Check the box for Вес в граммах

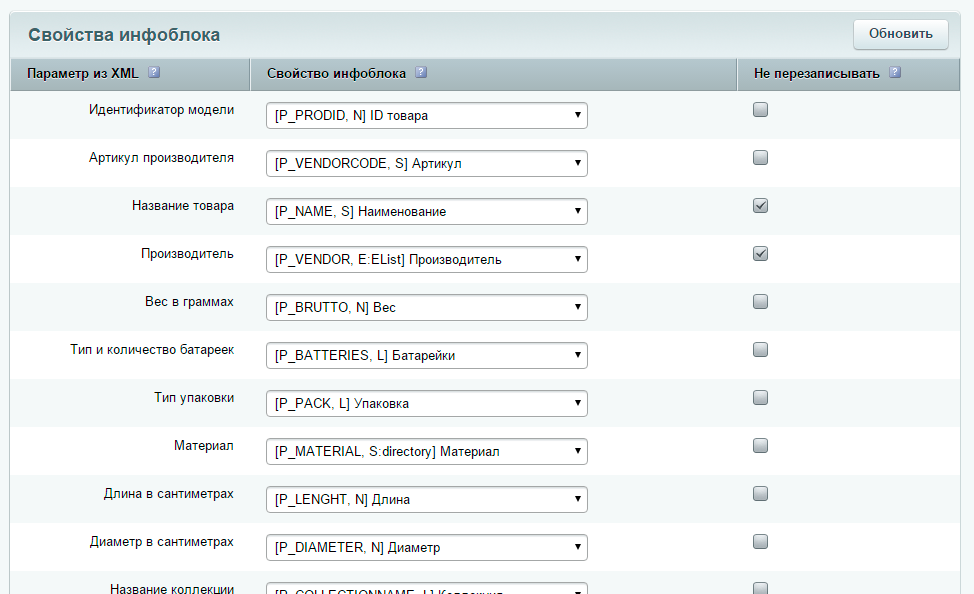tap(760, 302)
